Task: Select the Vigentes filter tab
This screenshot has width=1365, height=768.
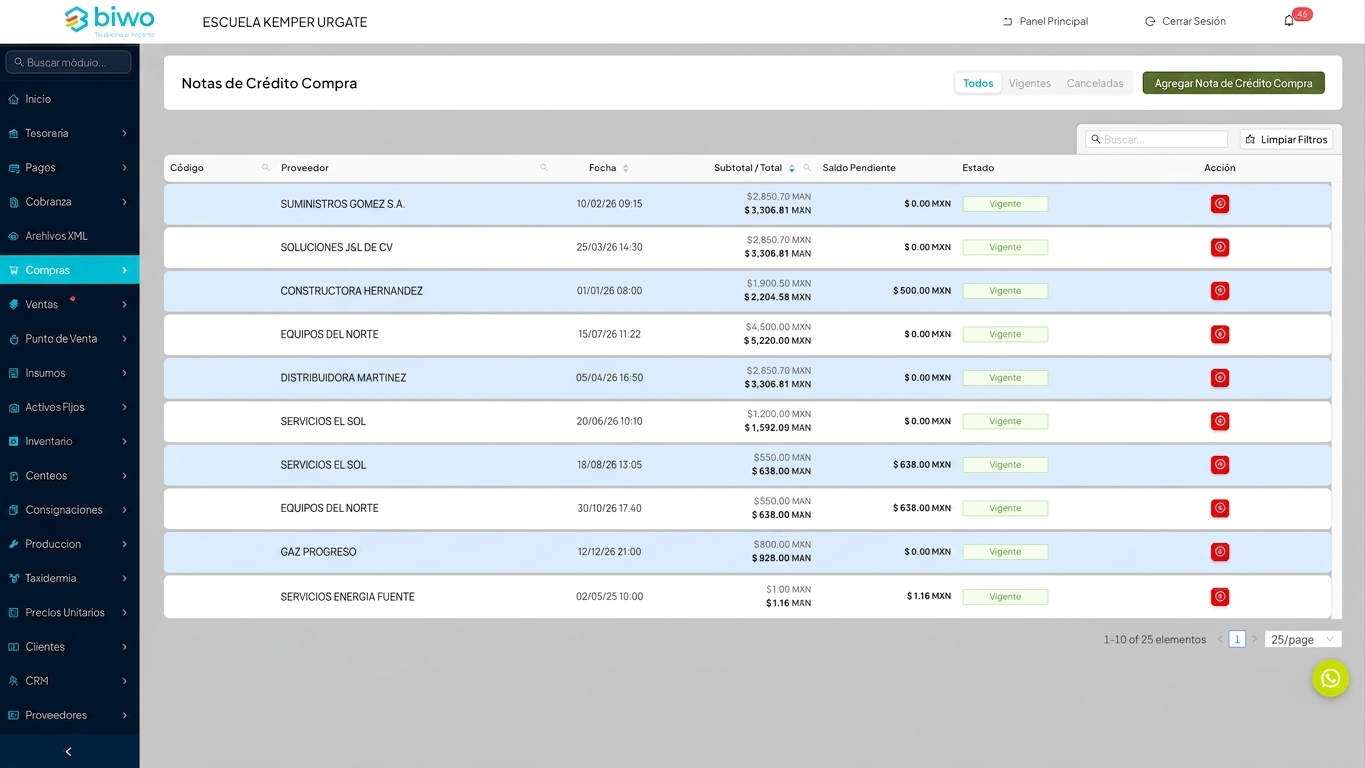Action: [x=1029, y=83]
